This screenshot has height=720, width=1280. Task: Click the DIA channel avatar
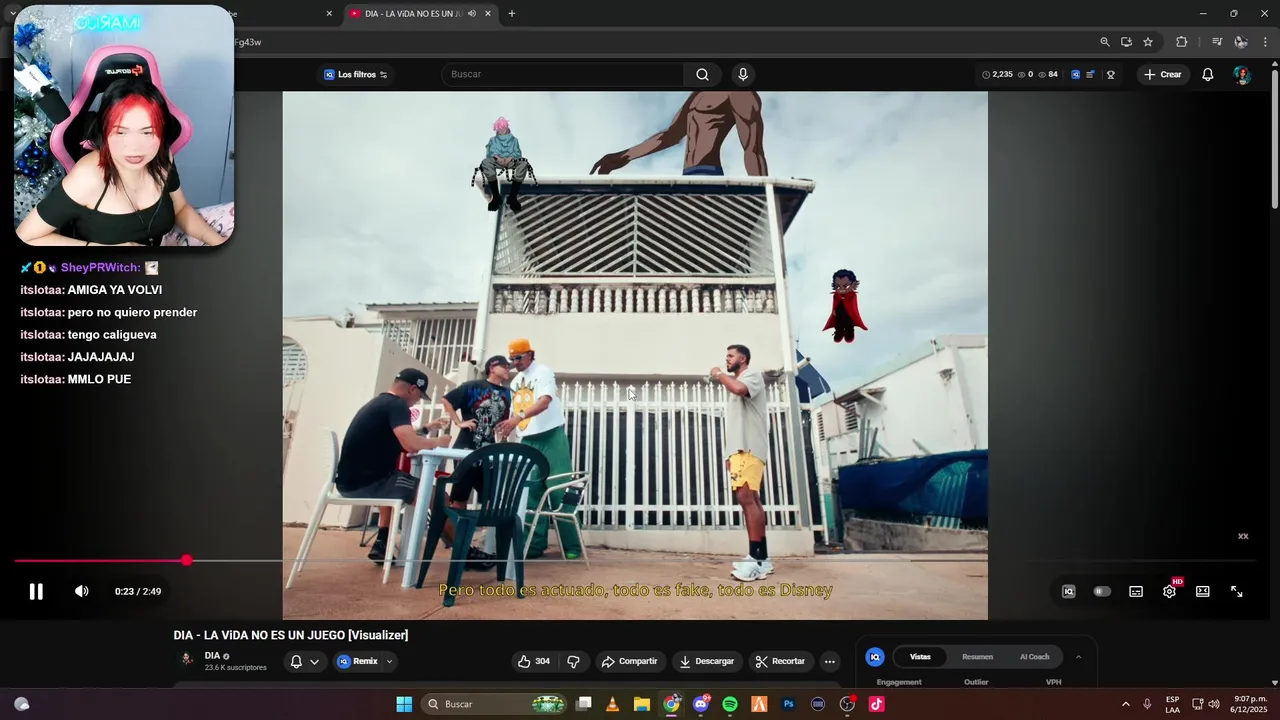[x=187, y=660]
